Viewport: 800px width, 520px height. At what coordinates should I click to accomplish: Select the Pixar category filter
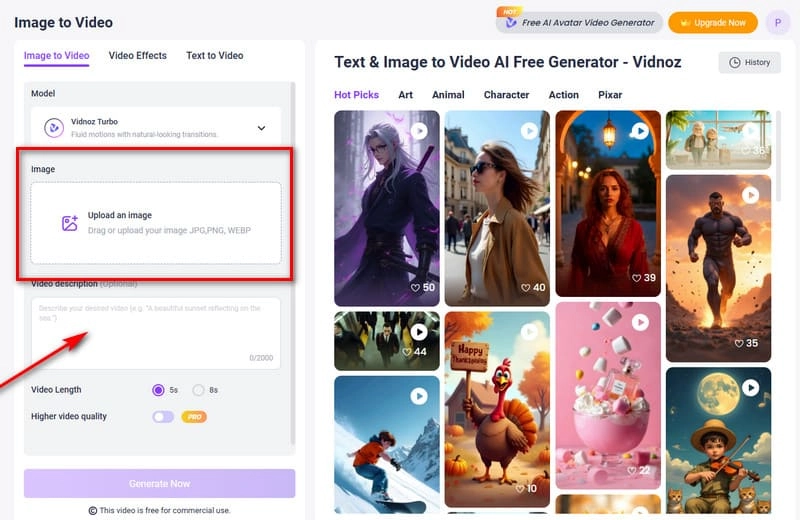609,95
